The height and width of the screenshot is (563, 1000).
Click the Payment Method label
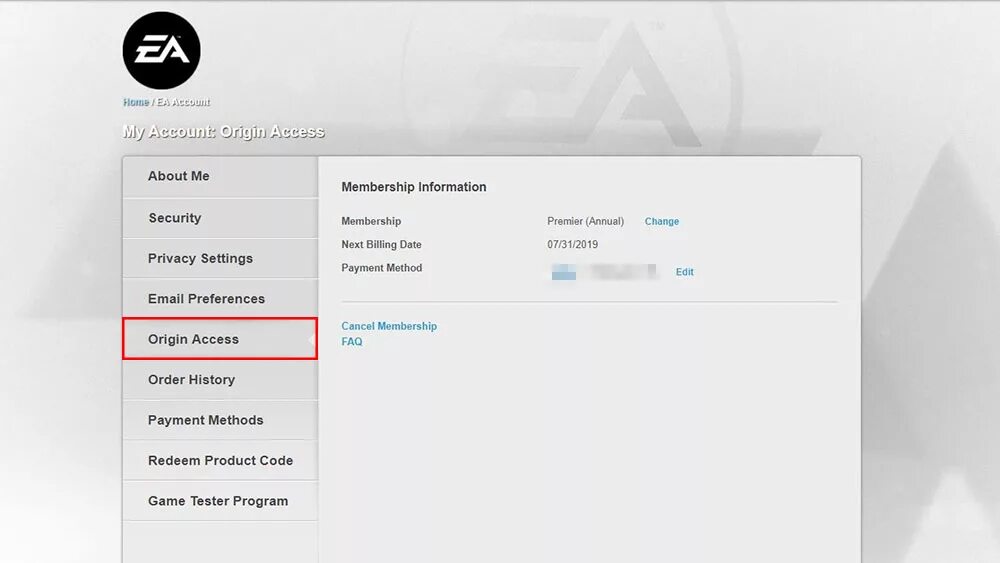coord(381,268)
